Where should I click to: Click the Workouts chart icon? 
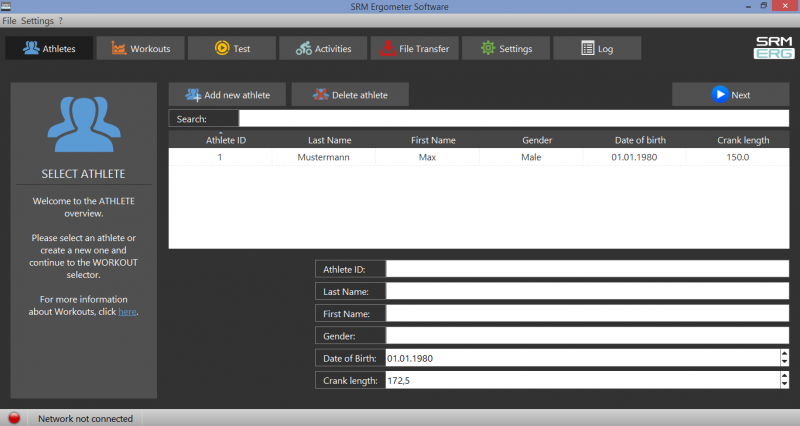118,48
